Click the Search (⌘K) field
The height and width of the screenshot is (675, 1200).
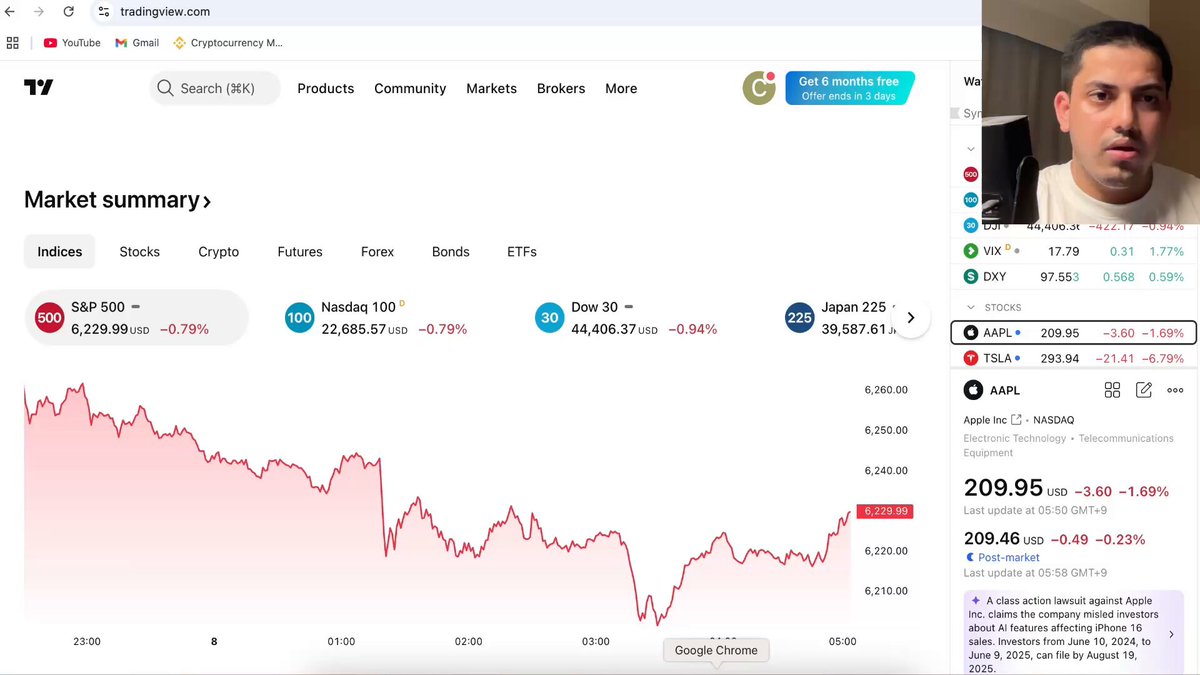tap(215, 88)
